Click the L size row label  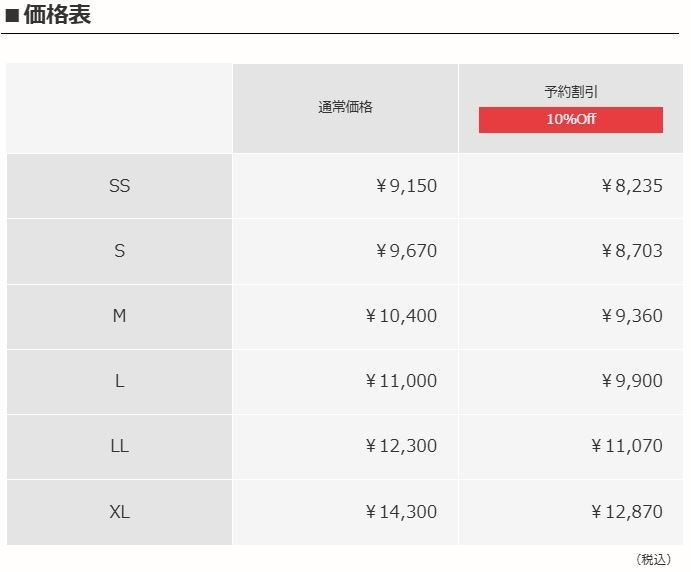coord(119,381)
